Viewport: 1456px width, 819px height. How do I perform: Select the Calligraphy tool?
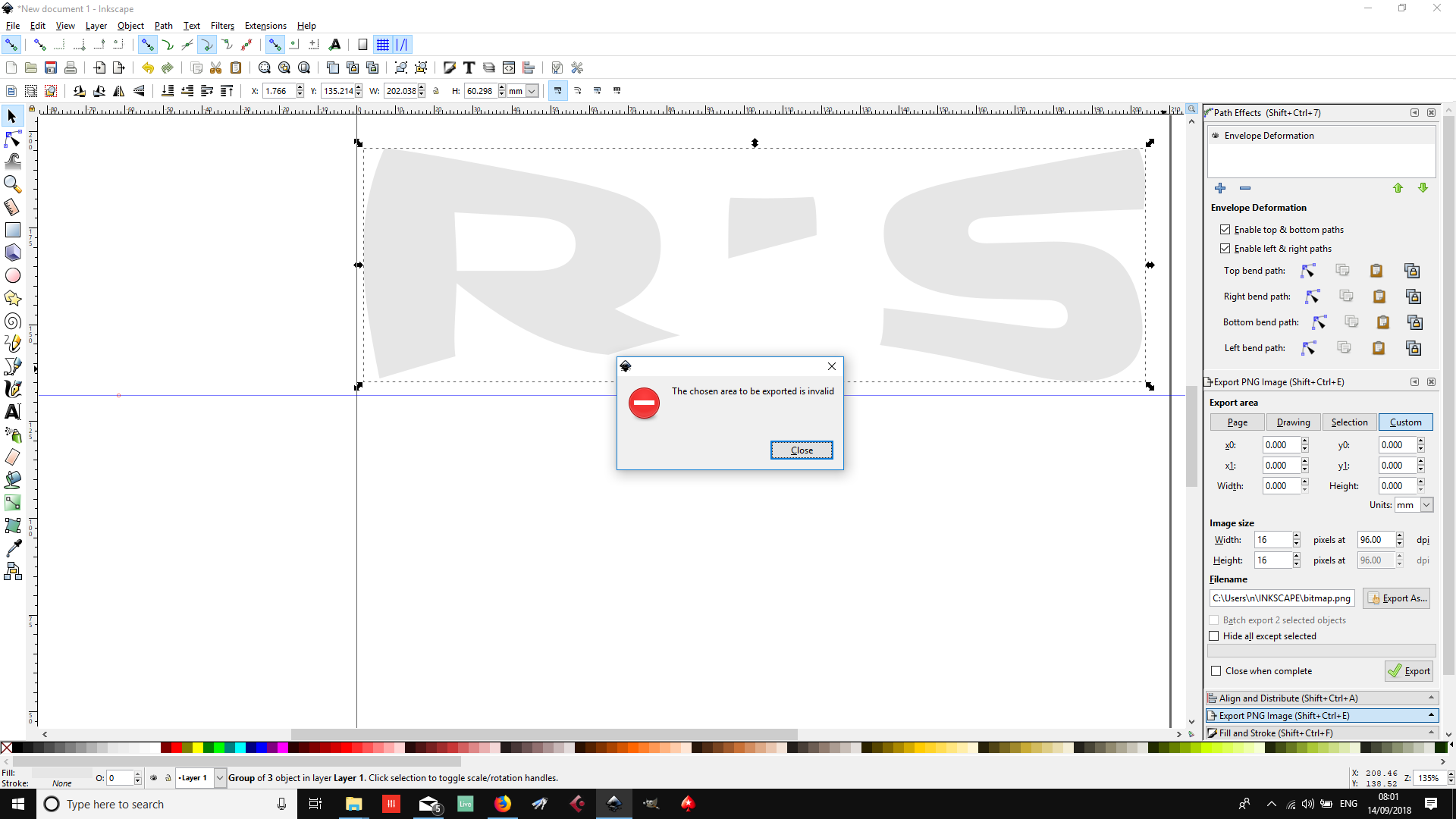pyautogui.click(x=12, y=388)
